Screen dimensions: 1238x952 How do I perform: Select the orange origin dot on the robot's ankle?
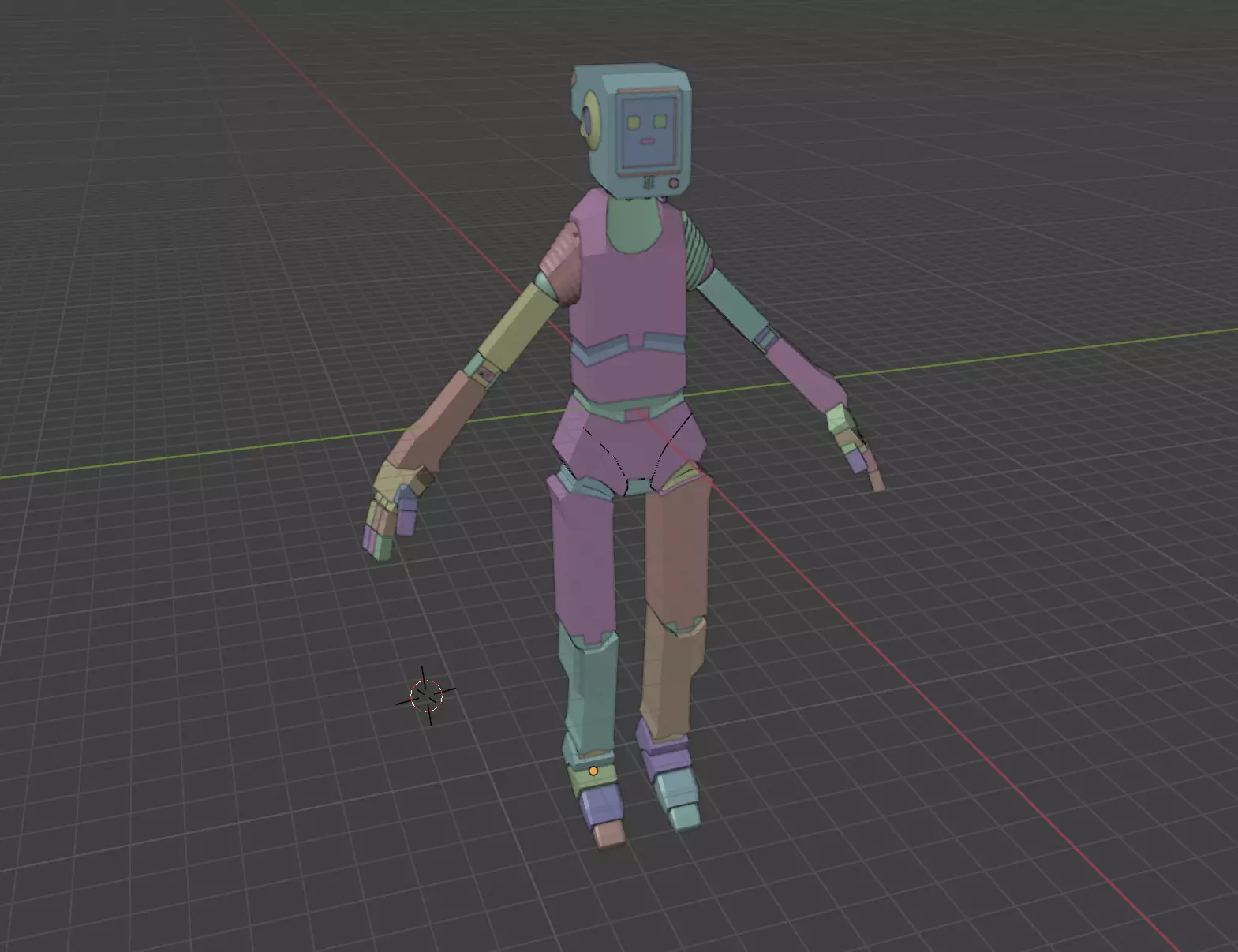click(x=593, y=771)
